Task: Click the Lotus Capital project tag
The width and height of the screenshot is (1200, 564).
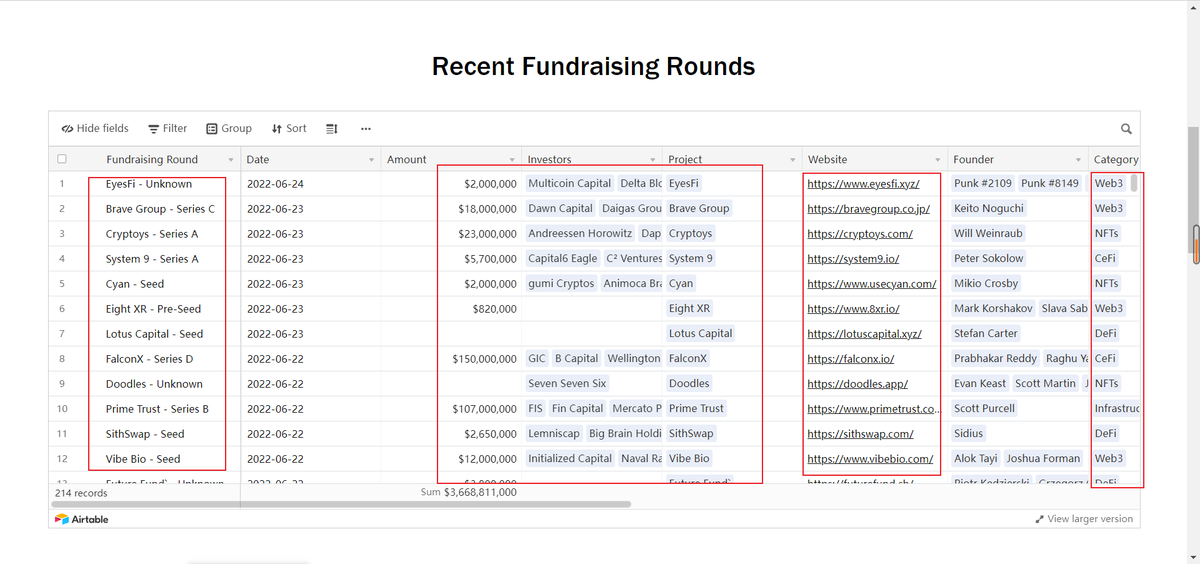Action: point(701,334)
